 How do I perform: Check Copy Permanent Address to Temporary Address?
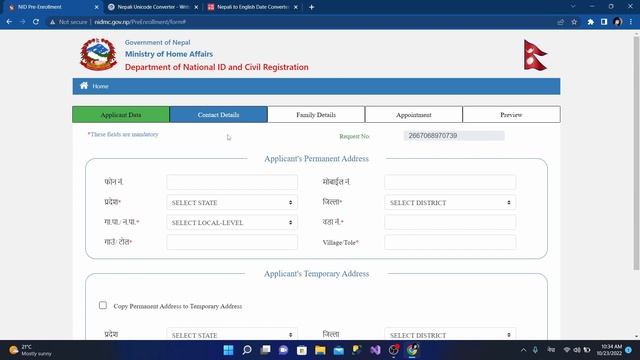tap(103, 305)
